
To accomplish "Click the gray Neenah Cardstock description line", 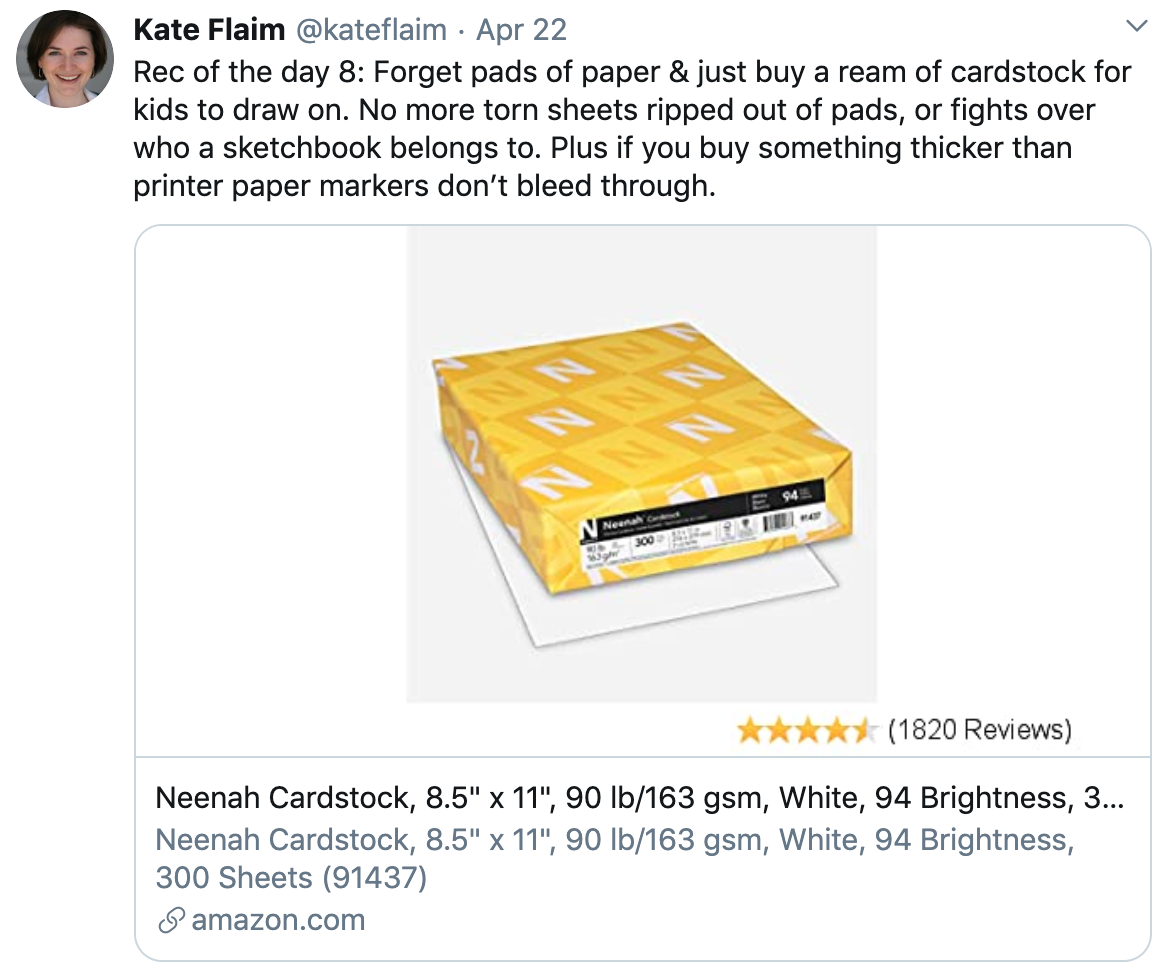I will (x=615, y=840).
